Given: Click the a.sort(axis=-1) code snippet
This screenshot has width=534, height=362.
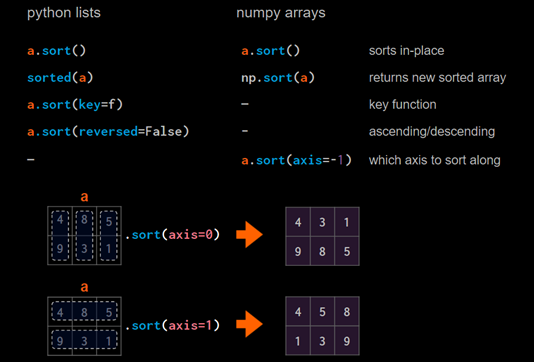Looking at the screenshot, I should pyautogui.click(x=296, y=160).
